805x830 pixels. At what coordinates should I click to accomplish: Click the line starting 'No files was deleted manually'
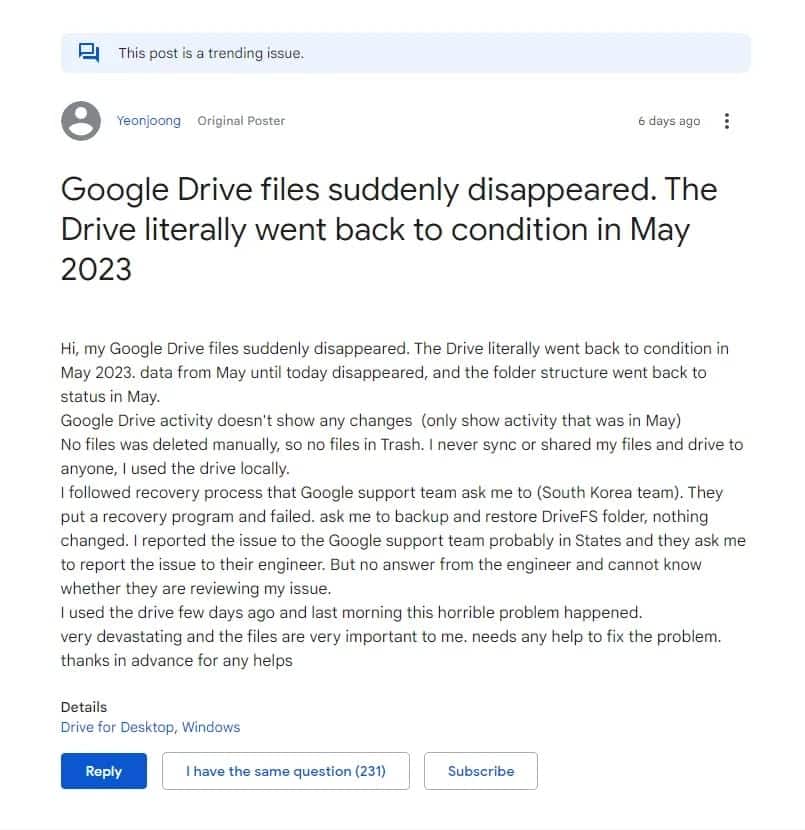point(402,445)
